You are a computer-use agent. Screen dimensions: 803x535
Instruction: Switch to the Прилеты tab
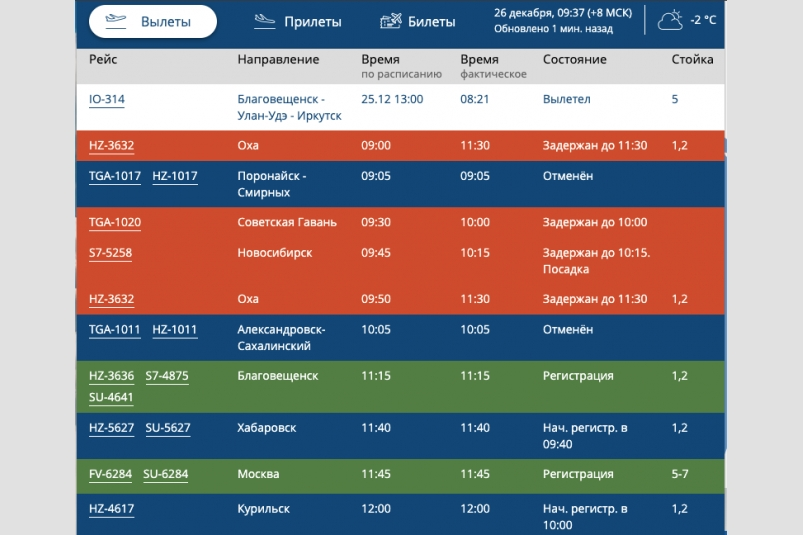coord(312,22)
